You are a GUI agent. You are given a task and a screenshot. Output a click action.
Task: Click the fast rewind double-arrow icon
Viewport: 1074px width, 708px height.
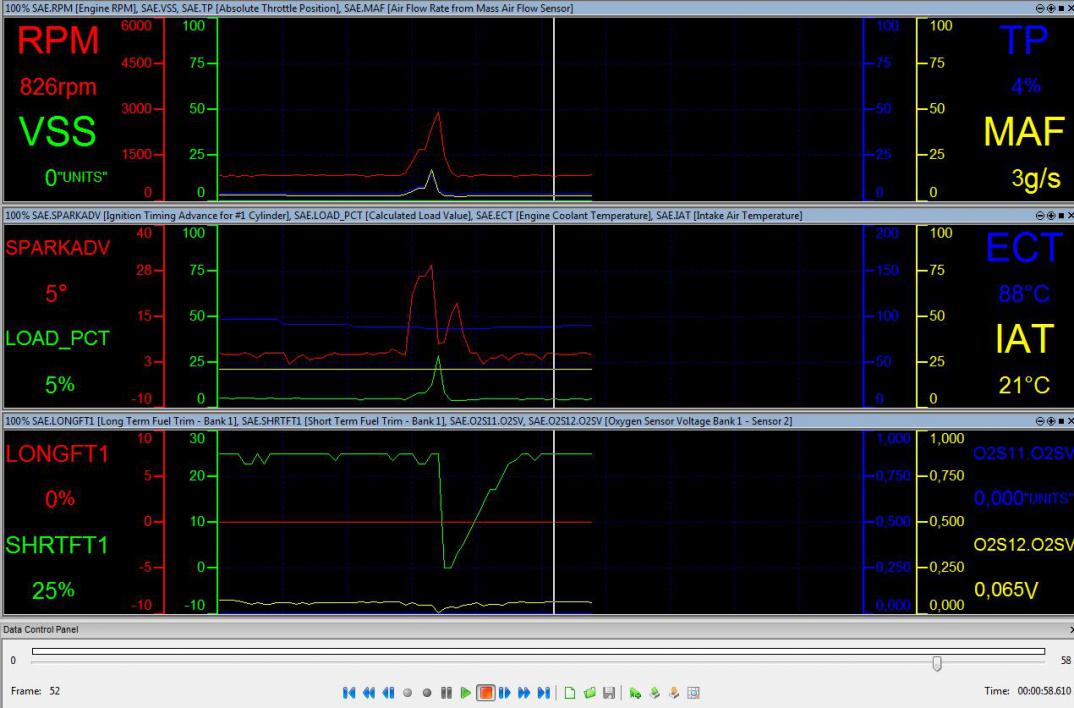point(369,692)
